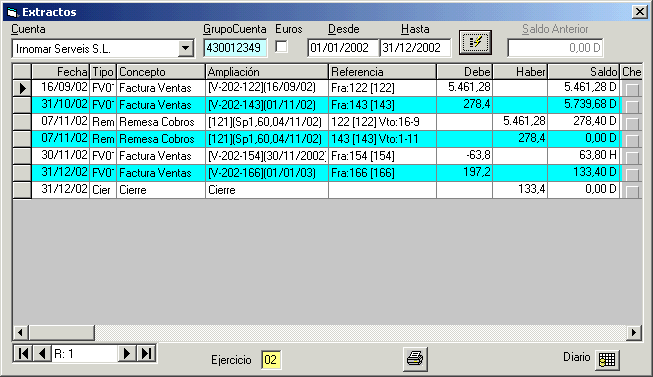Sort by Concepto column header

click(x=161, y=72)
